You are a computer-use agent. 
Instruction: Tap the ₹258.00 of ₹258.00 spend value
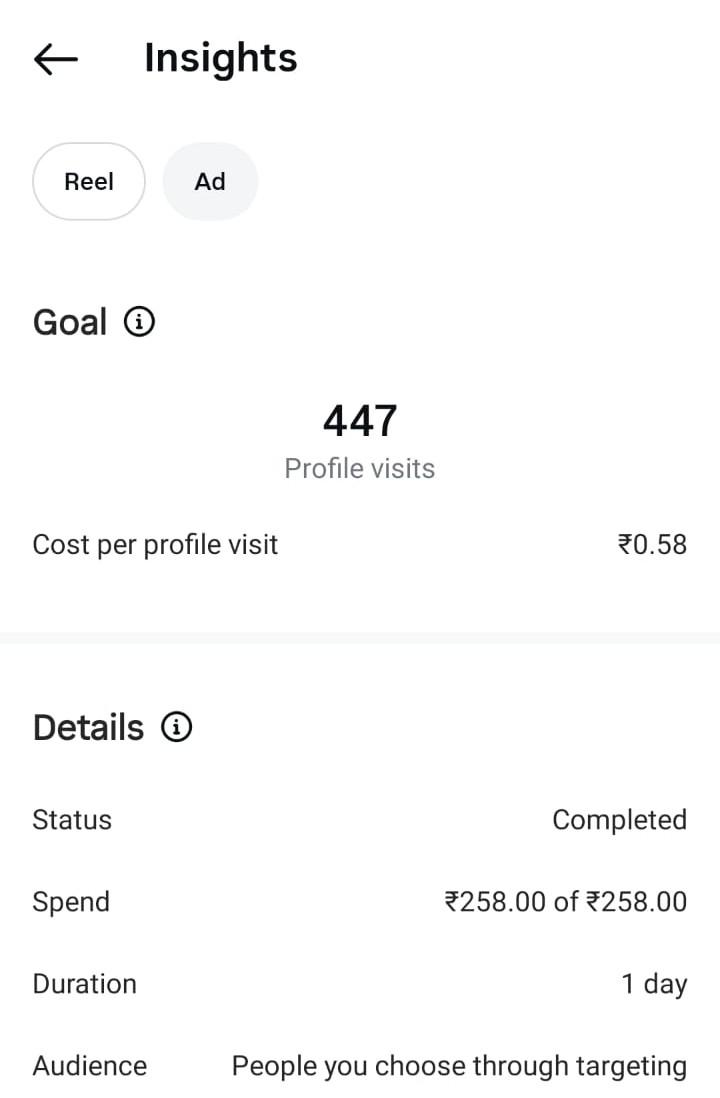tap(565, 902)
